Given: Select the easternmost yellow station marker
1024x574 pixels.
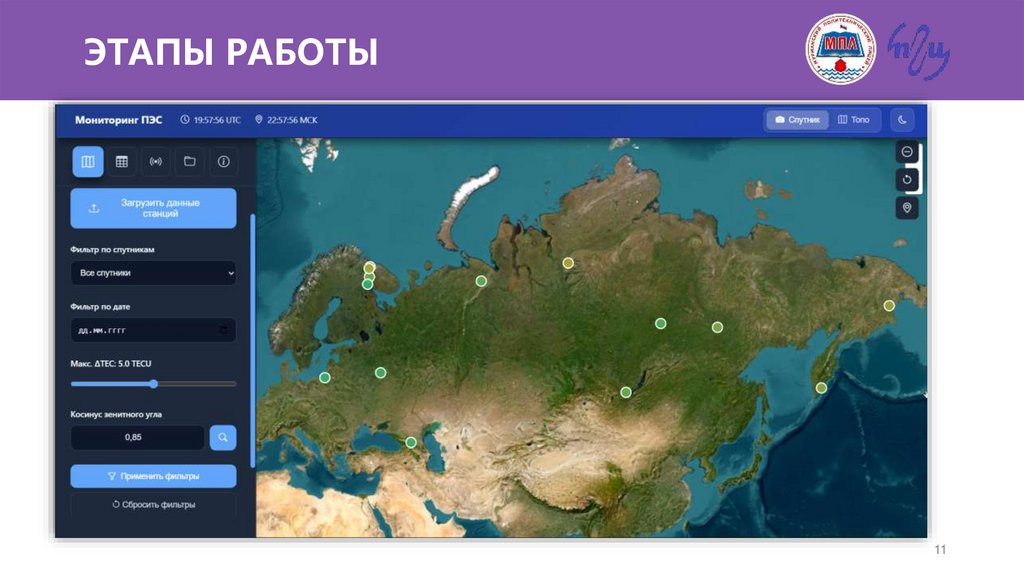Looking at the screenshot, I should (889, 306).
